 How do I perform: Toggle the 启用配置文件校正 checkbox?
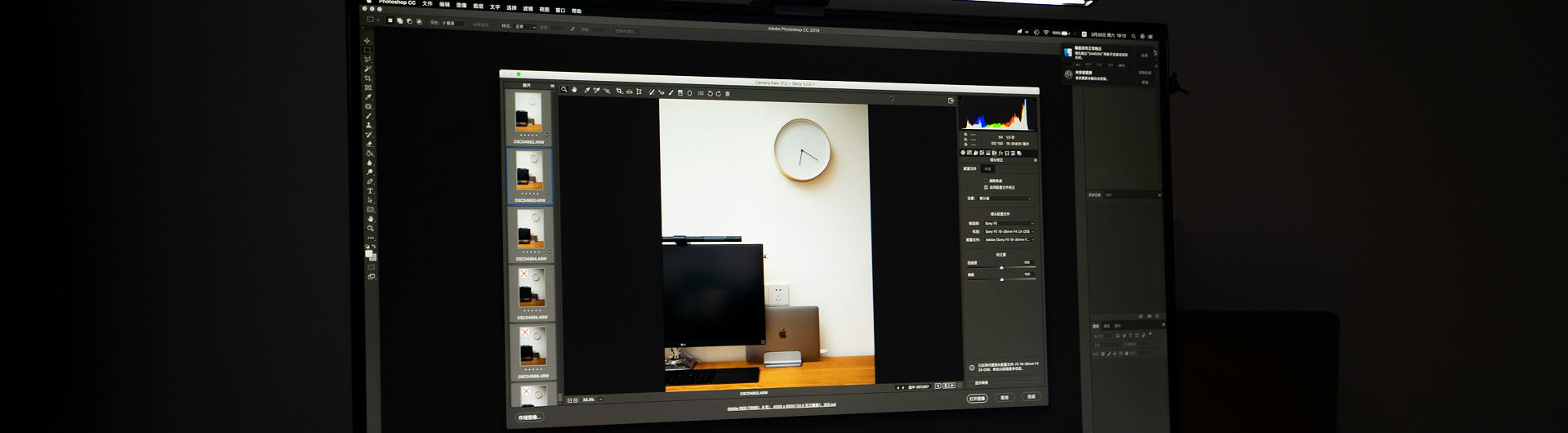point(986,187)
